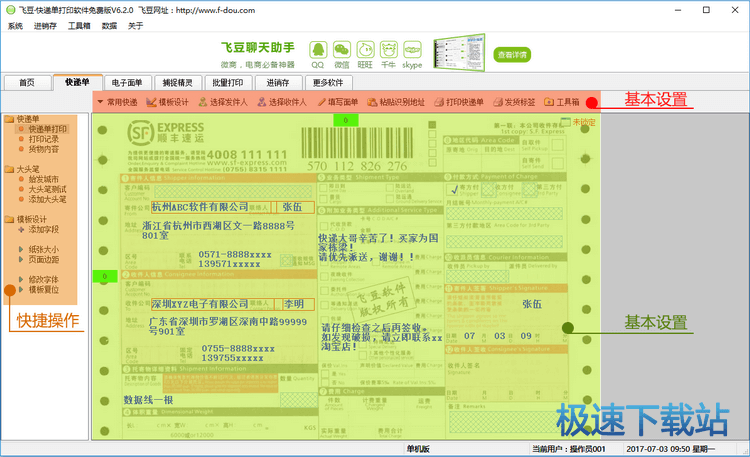Open the 关于 menu
Screen dimensions: 750x457
pos(135,26)
